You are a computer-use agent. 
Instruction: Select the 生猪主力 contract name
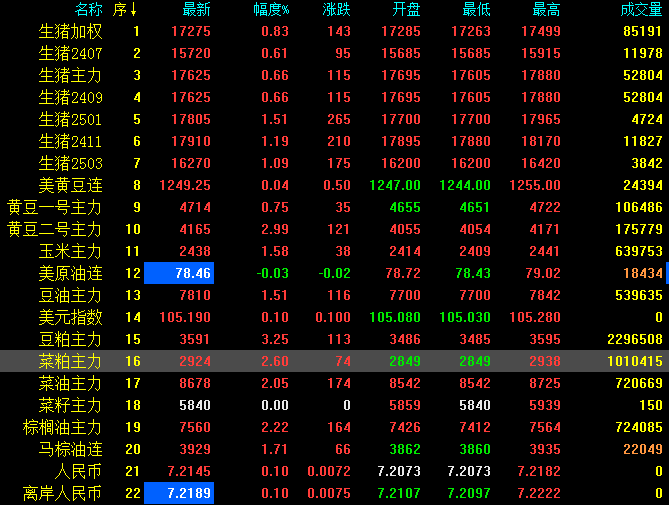click(70, 75)
